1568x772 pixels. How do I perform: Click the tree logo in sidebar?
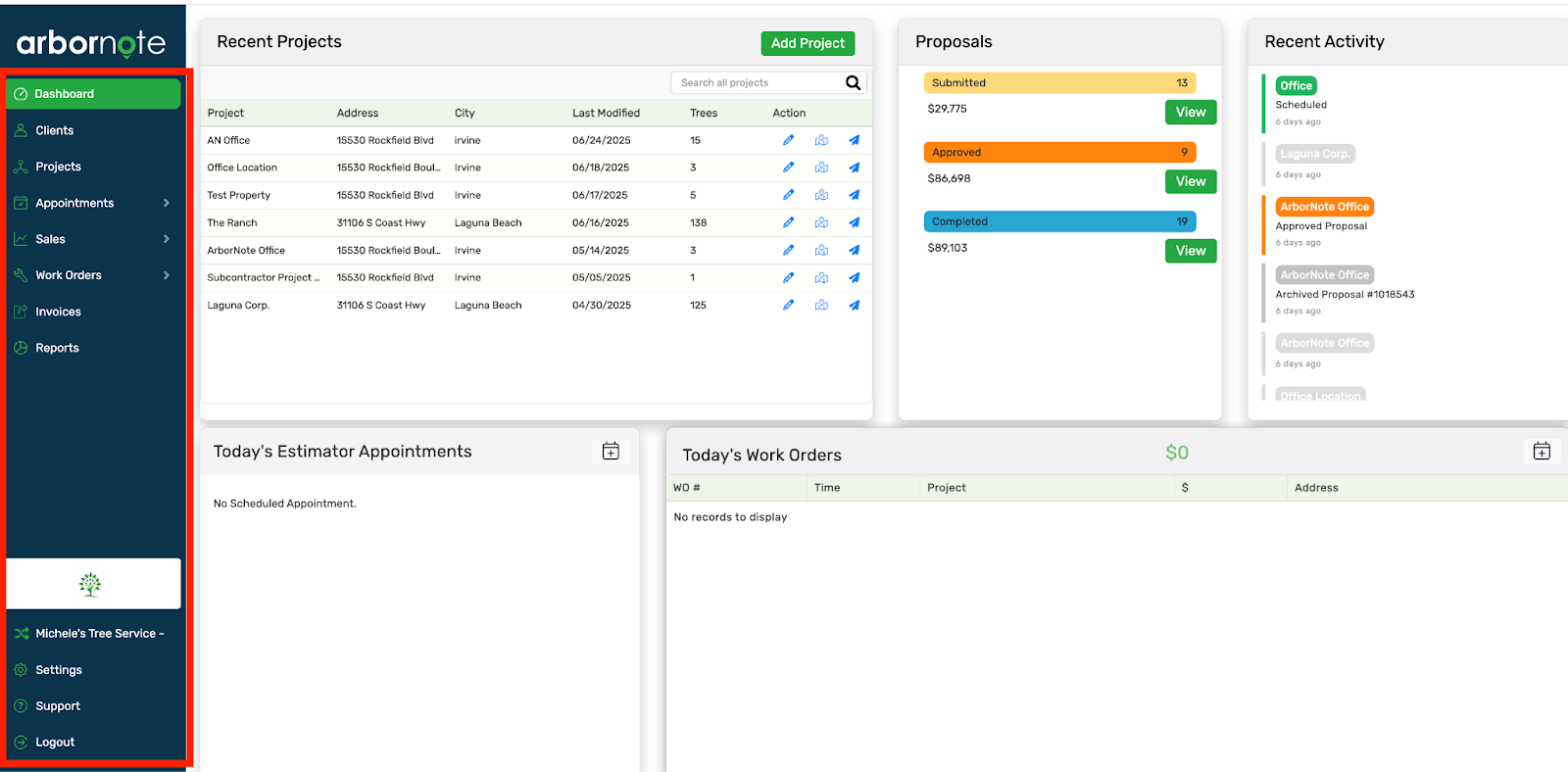click(x=90, y=585)
